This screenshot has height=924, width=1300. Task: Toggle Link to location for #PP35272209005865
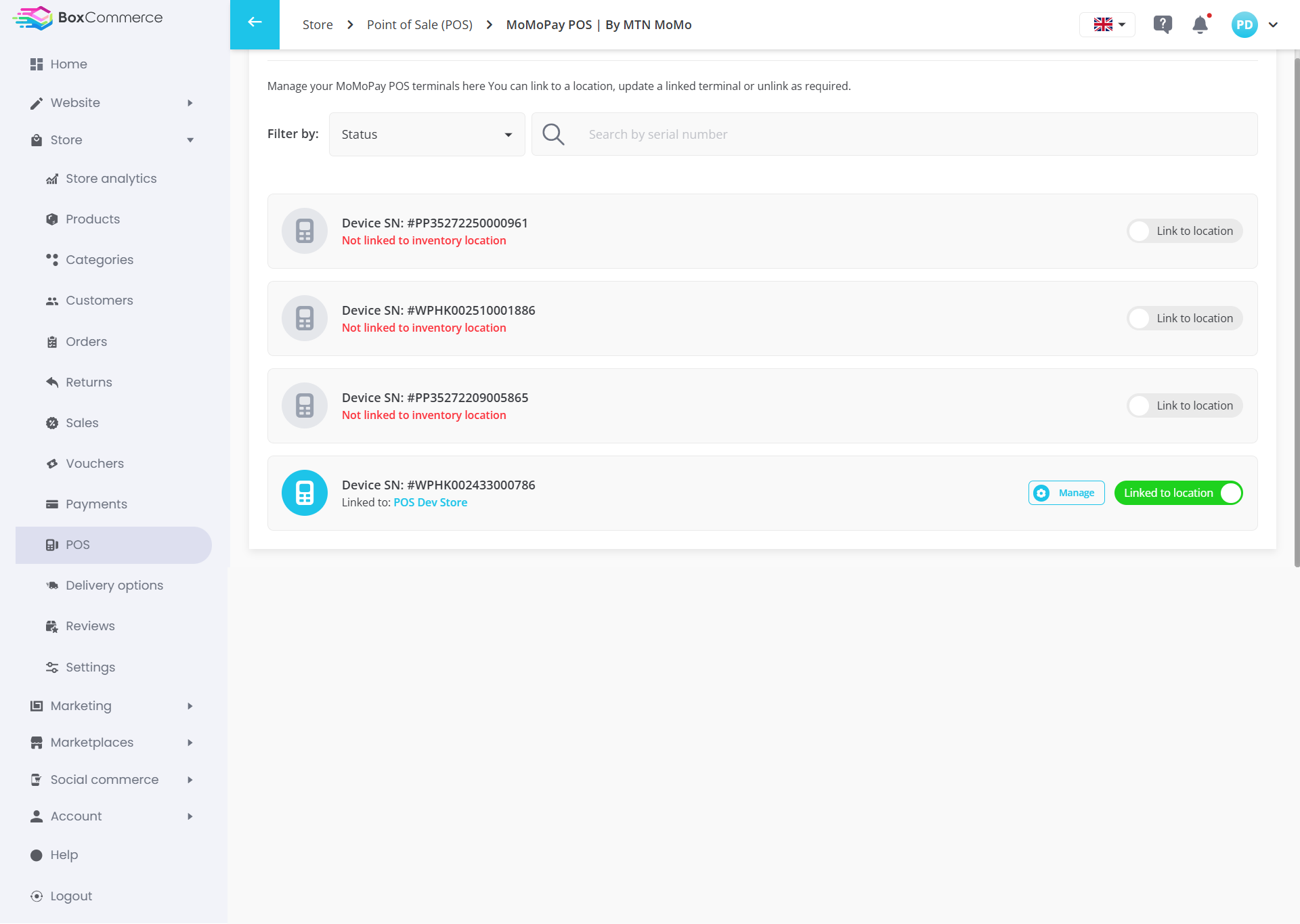1185,405
